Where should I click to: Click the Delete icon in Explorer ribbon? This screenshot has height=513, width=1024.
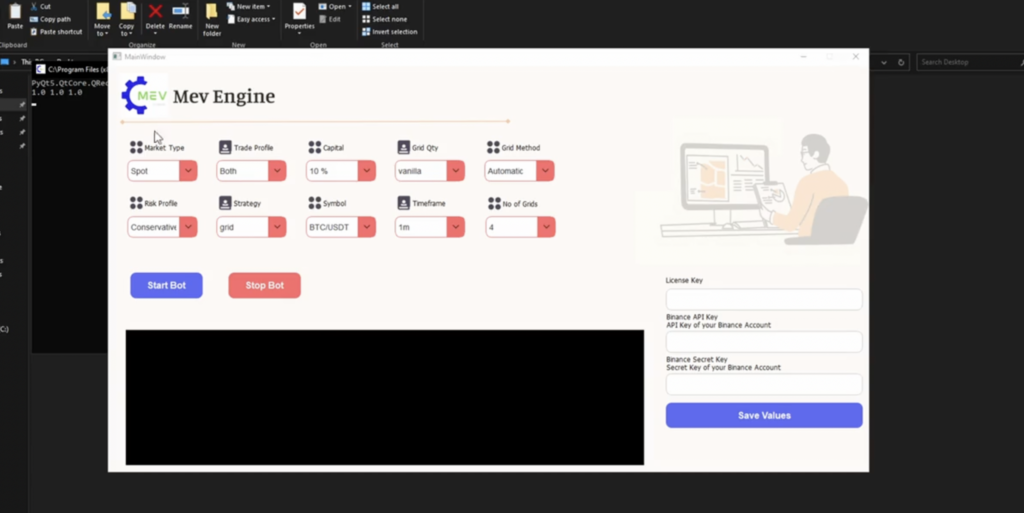pos(155,16)
